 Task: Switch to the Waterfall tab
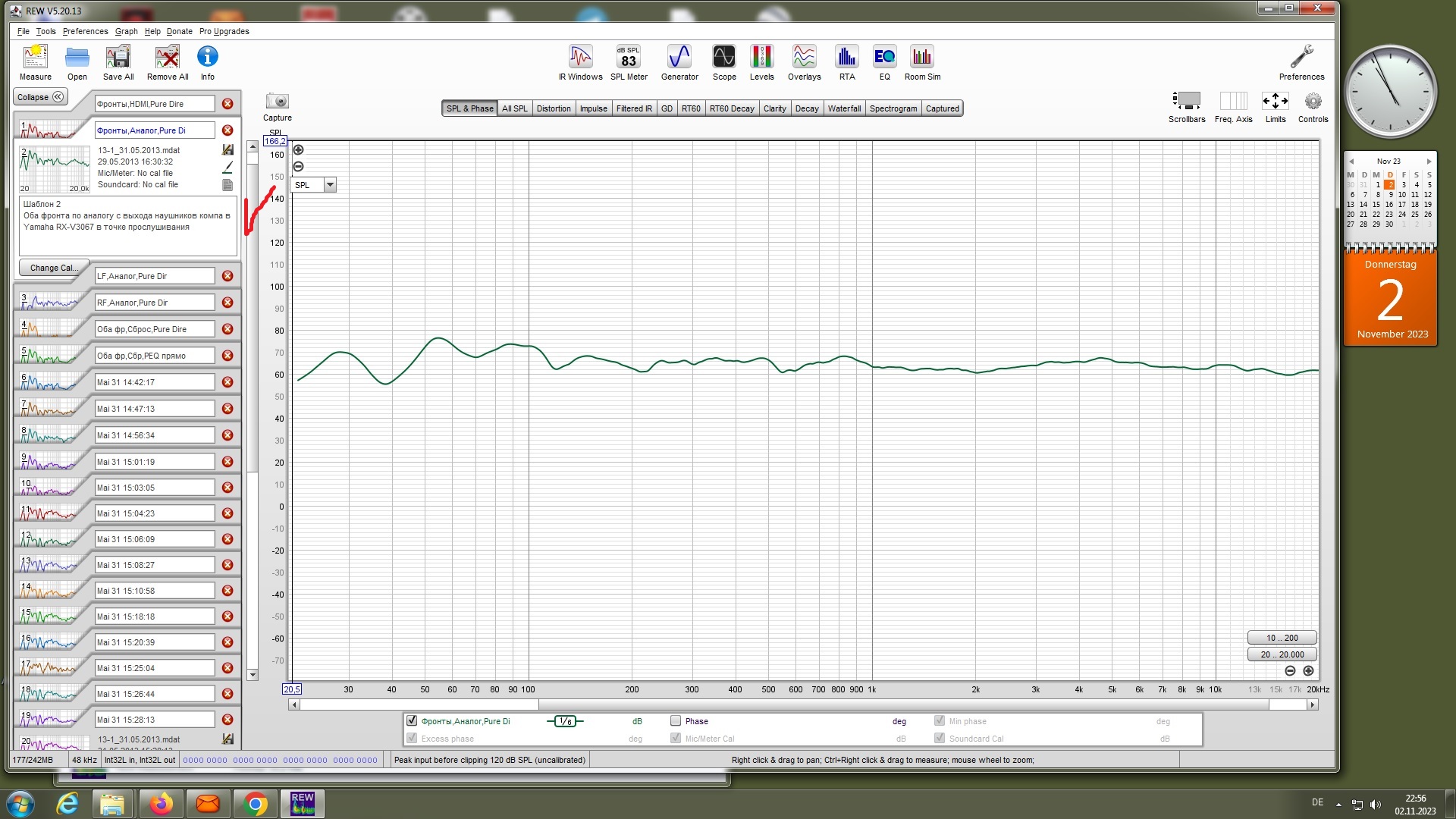[843, 108]
